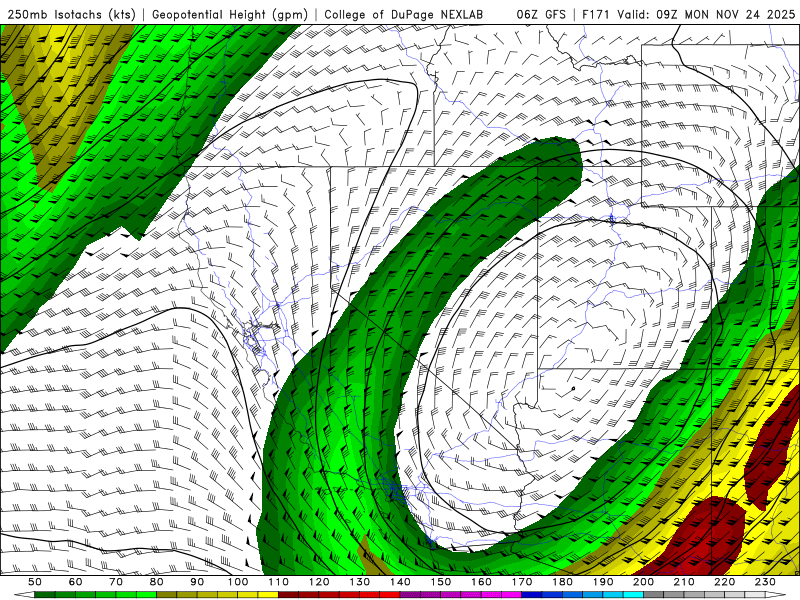Click the 90 label on the color scale
The height and width of the screenshot is (600, 800).
(197, 582)
